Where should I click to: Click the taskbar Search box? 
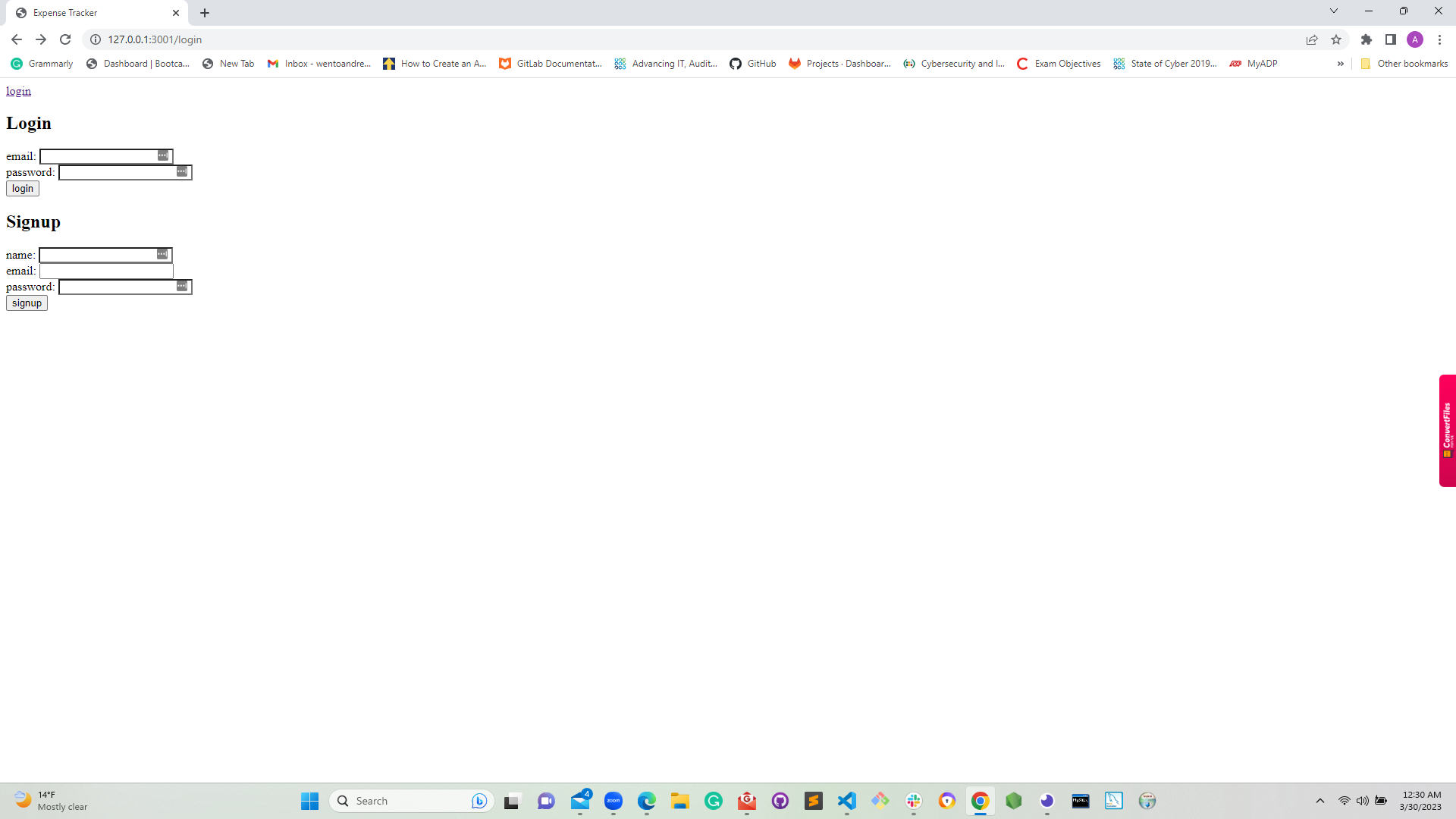(412, 801)
